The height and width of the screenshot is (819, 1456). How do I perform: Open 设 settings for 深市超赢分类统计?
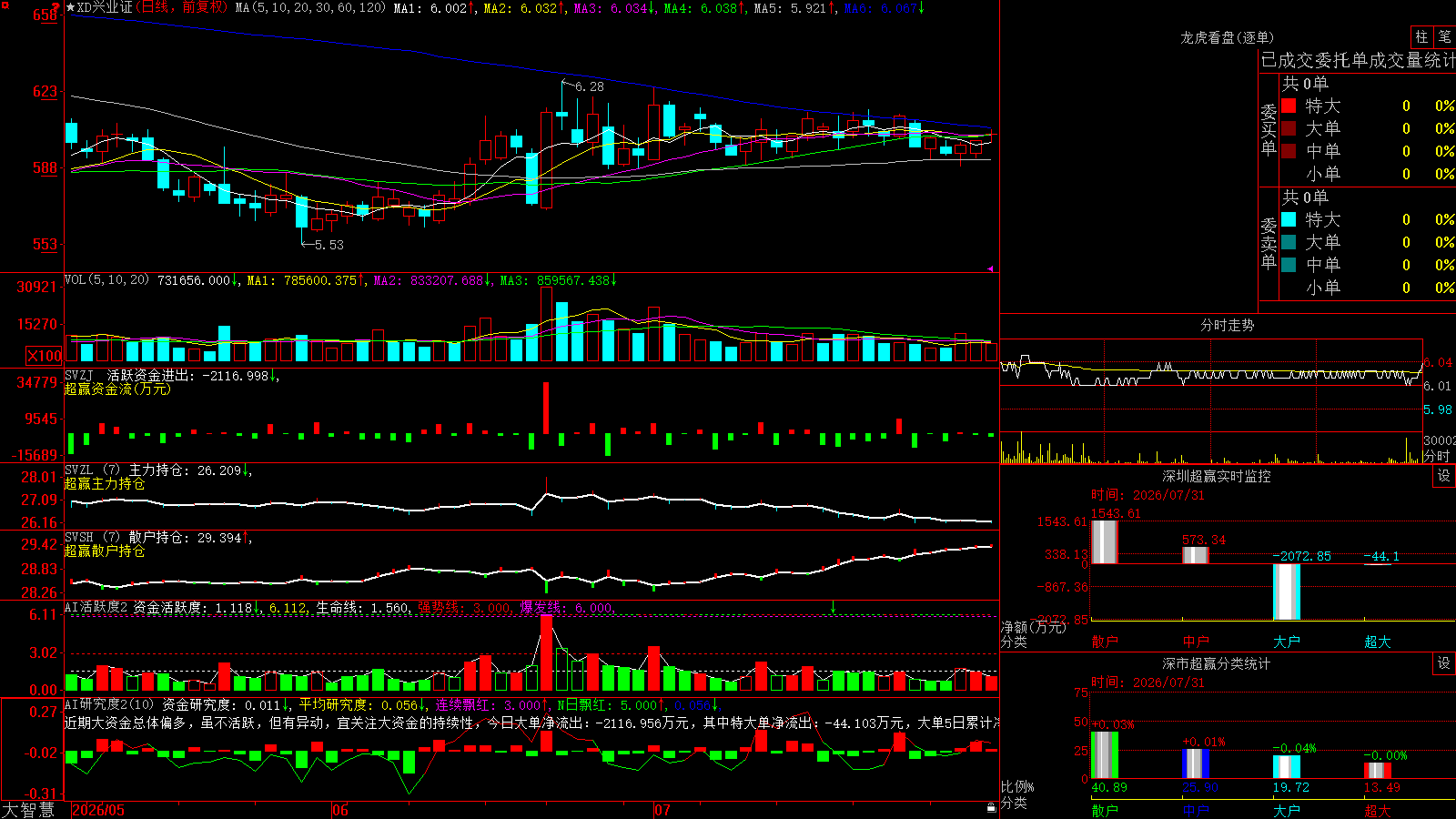coord(1444,663)
